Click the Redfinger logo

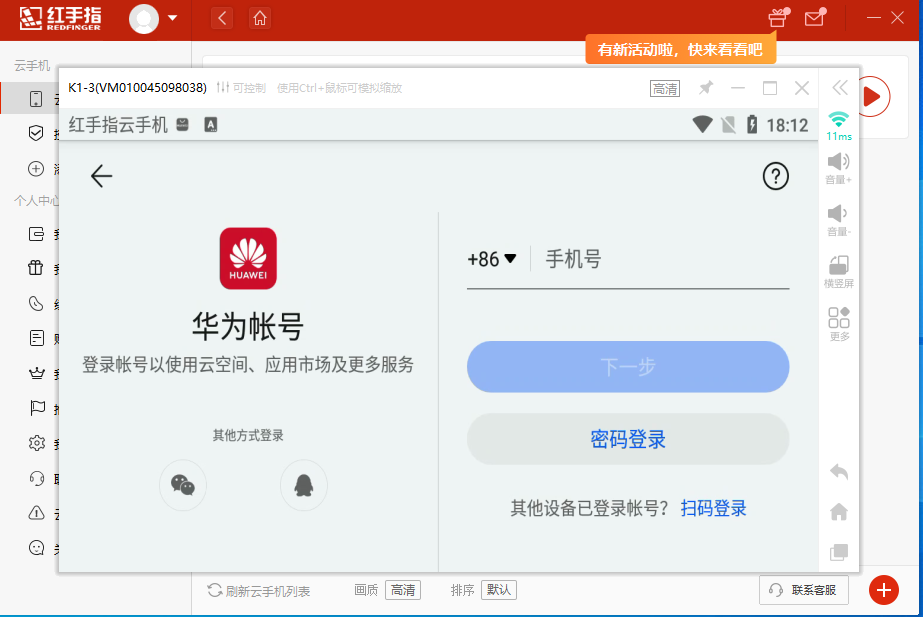tap(60, 19)
